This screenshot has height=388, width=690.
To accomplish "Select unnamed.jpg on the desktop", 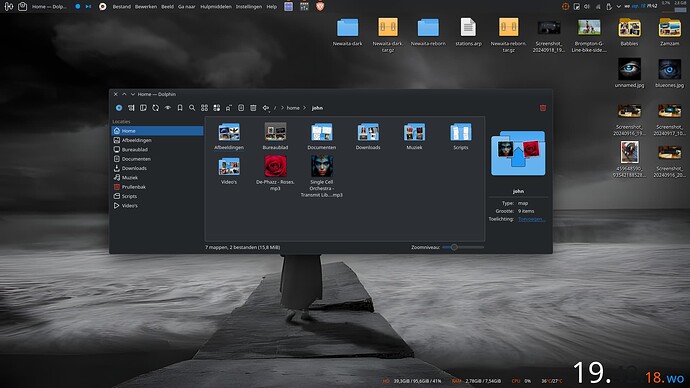I will 629,73.
